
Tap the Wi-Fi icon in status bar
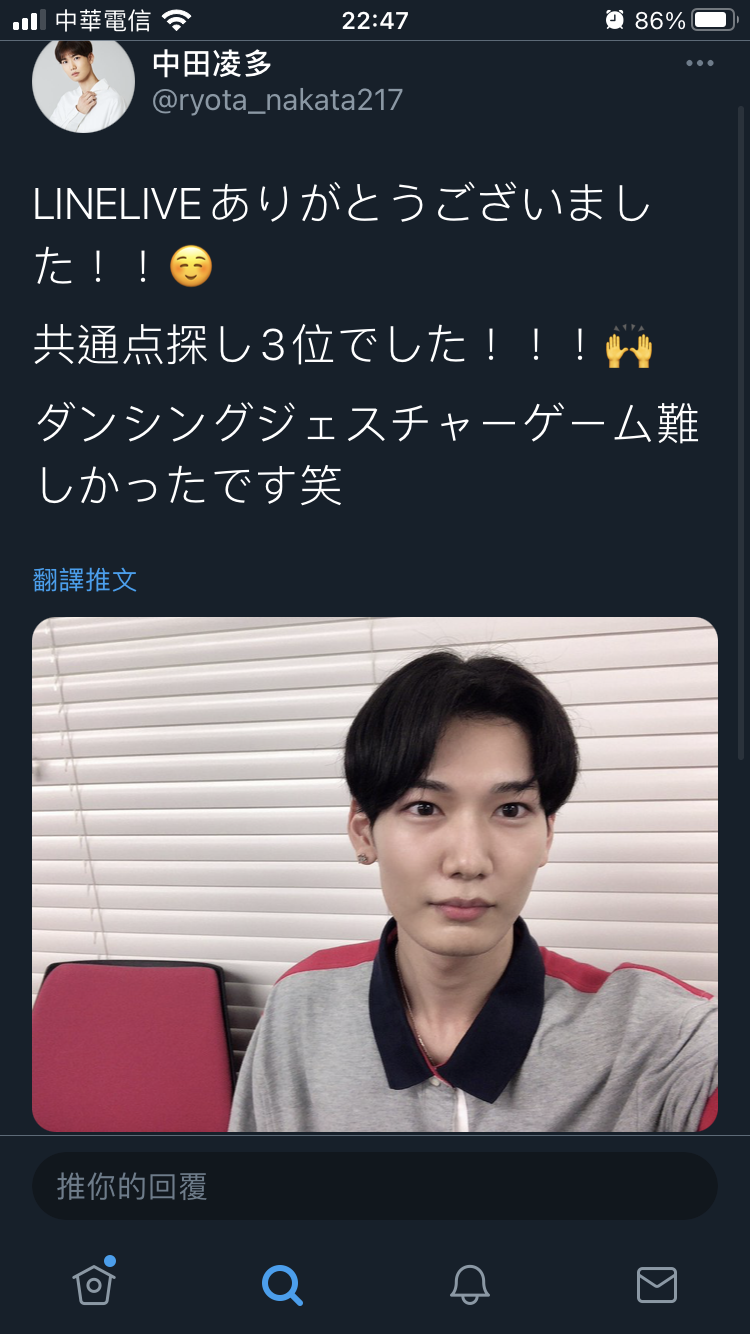[176, 20]
